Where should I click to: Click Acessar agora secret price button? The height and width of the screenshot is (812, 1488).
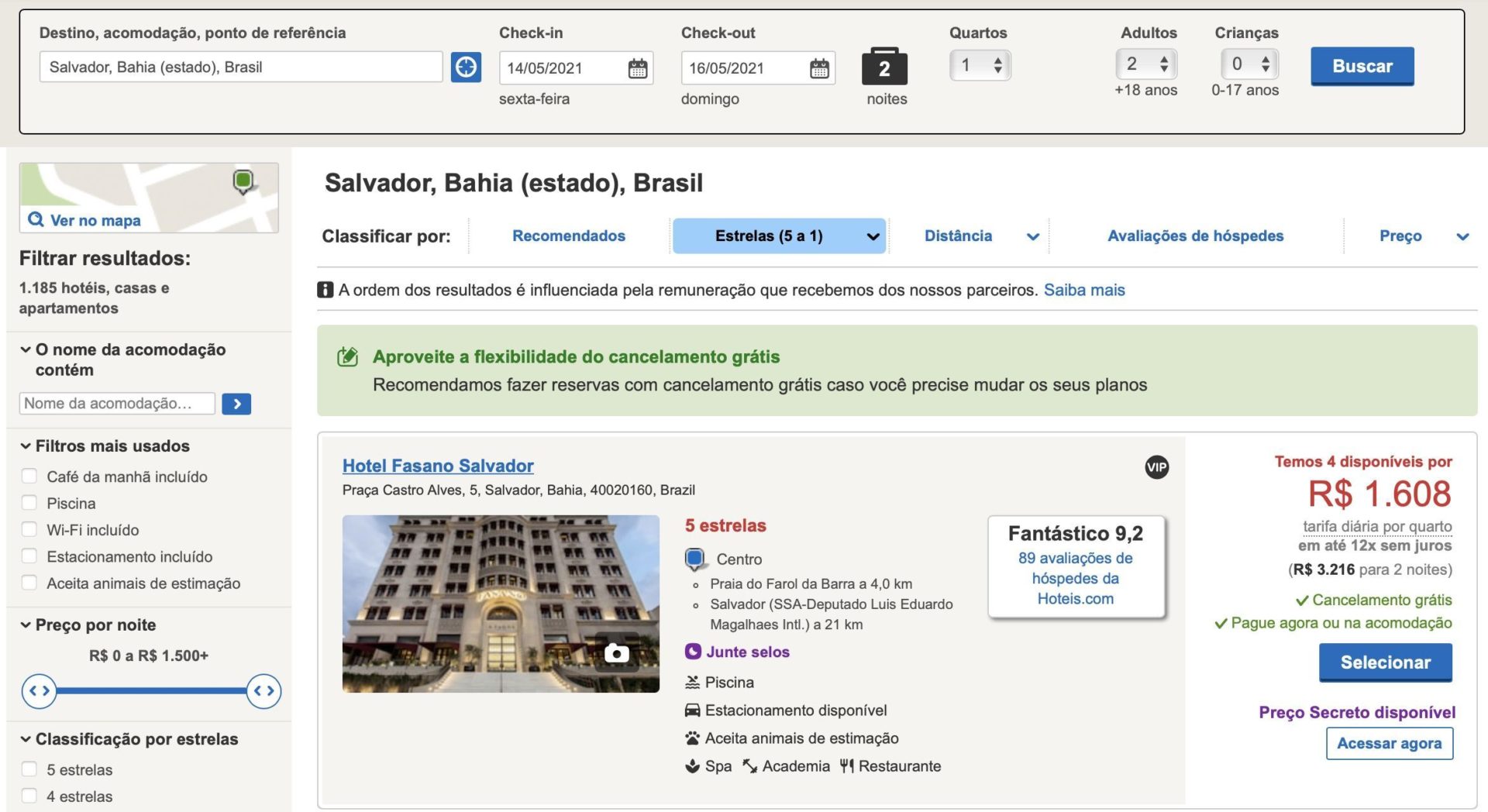click(1389, 743)
